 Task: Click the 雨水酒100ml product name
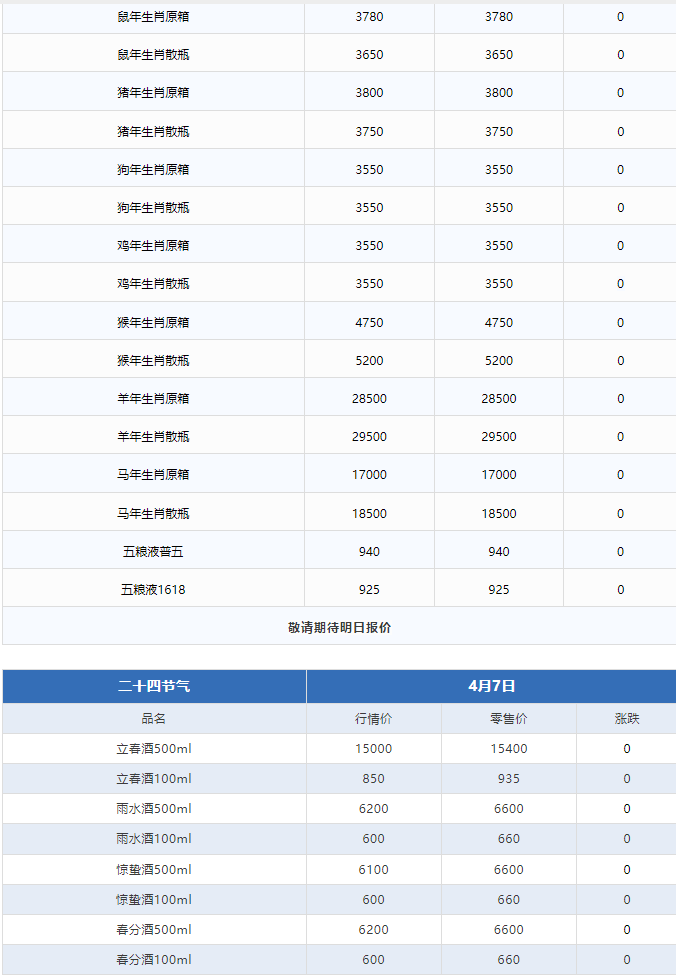[154, 838]
